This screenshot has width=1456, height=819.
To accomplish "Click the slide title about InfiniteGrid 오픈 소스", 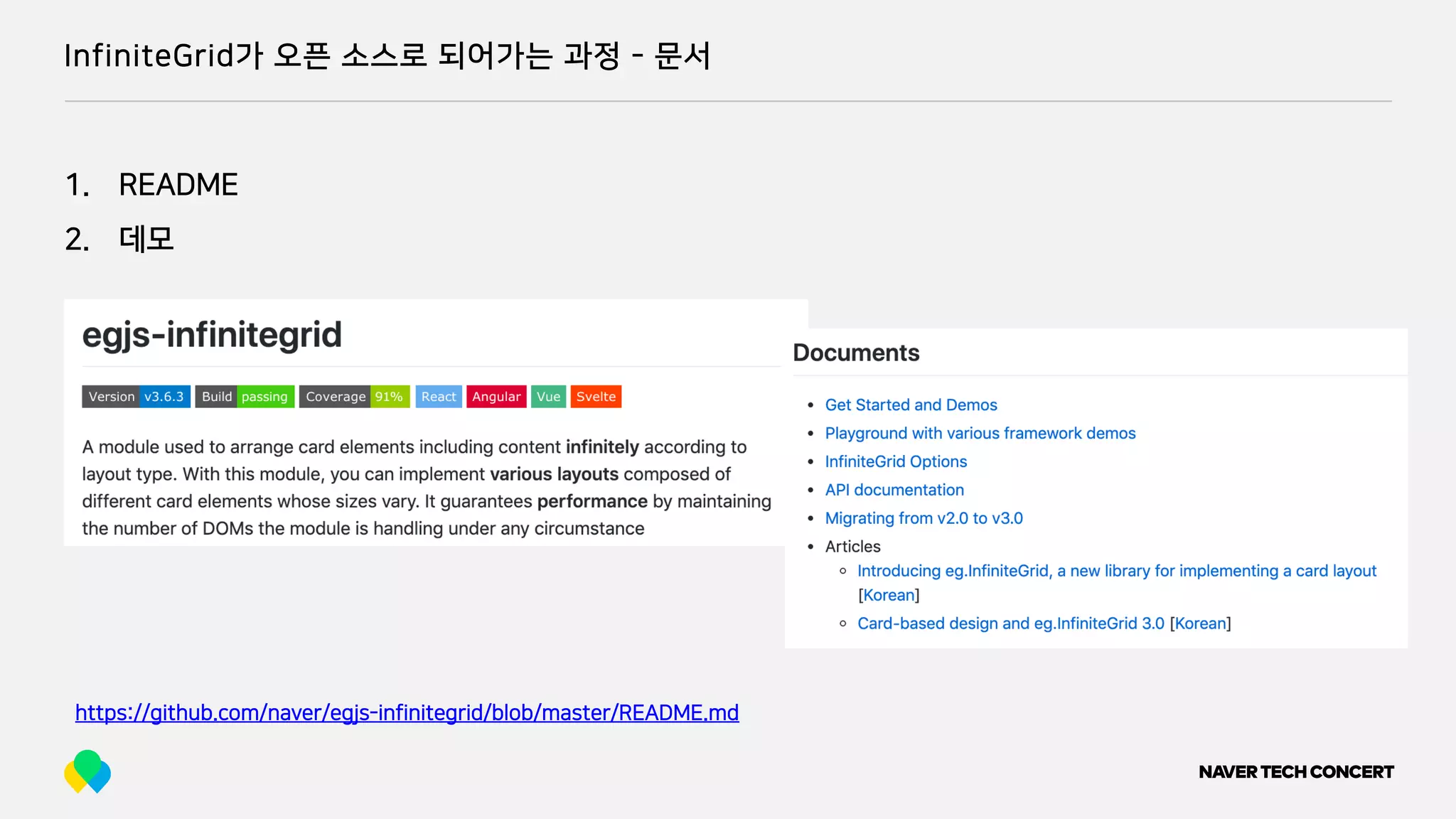I will (387, 55).
